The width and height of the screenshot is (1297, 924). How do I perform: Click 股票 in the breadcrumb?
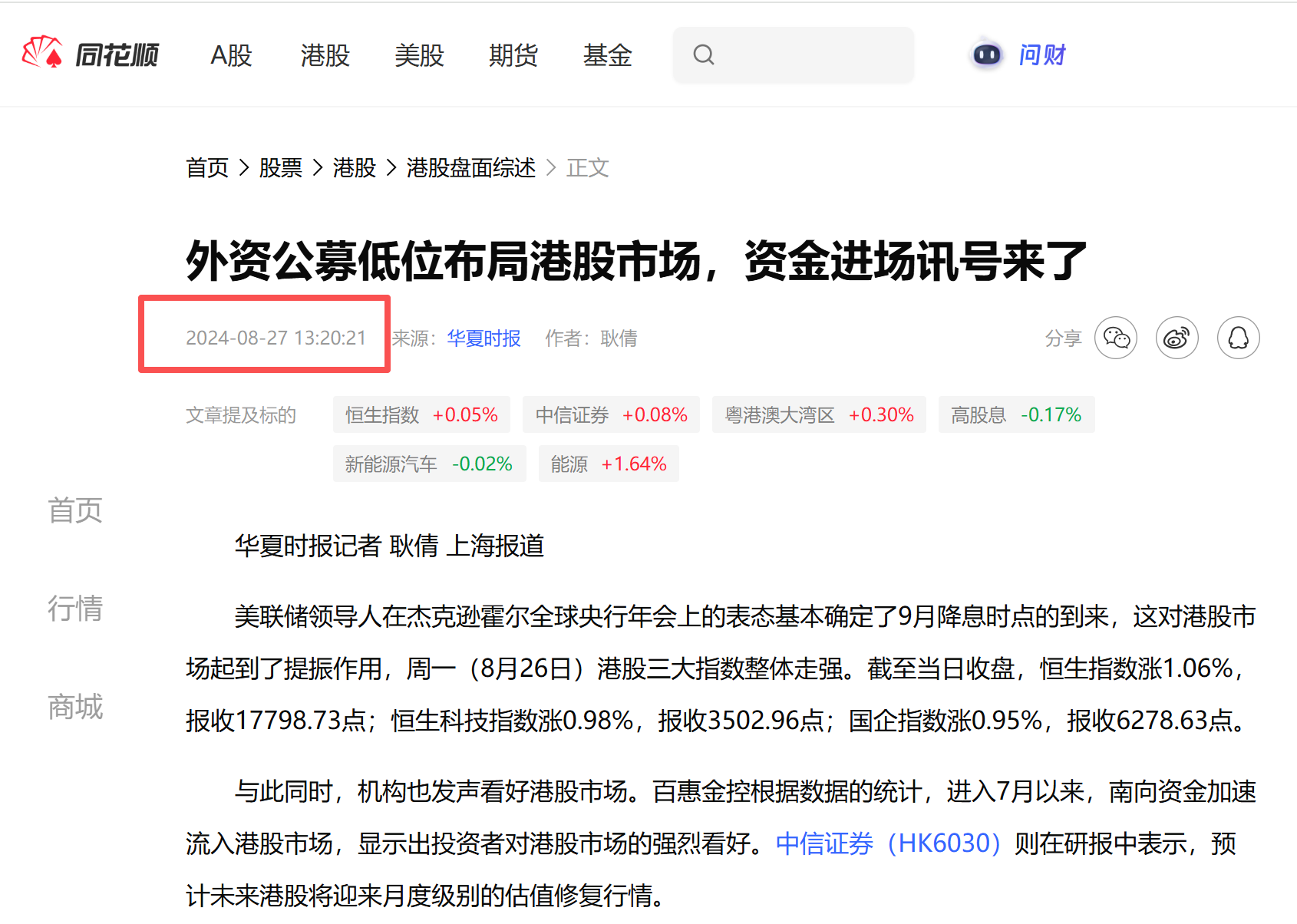point(281,167)
